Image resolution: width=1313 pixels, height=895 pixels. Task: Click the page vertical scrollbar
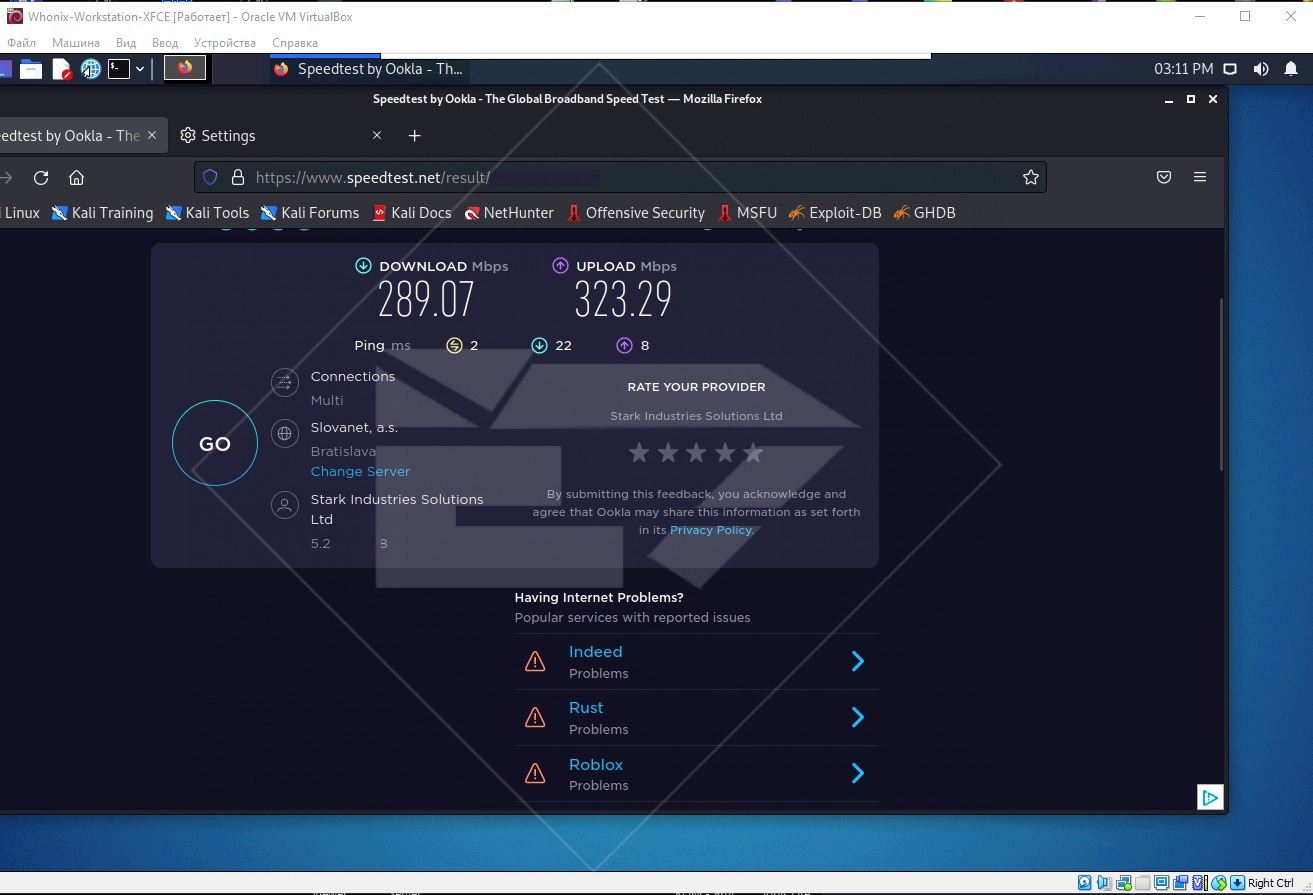(1221, 385)
